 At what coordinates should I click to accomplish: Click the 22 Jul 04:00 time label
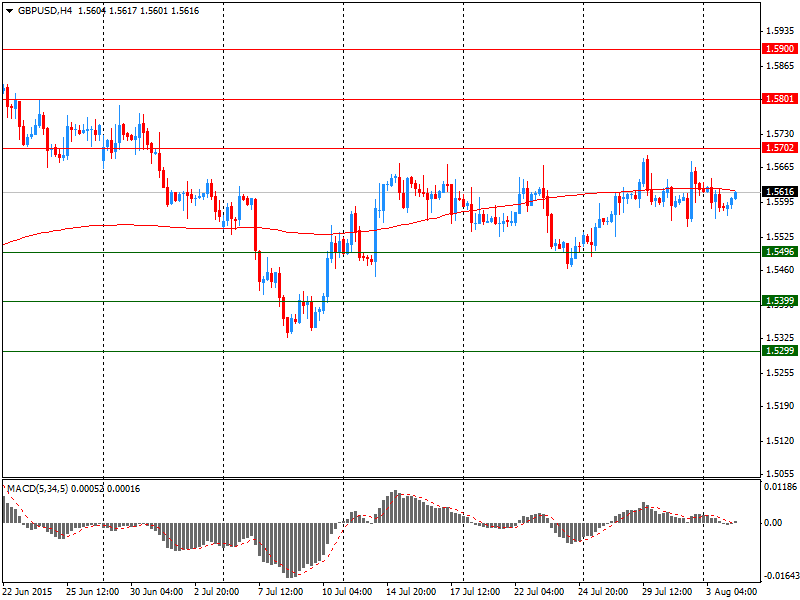539,592
